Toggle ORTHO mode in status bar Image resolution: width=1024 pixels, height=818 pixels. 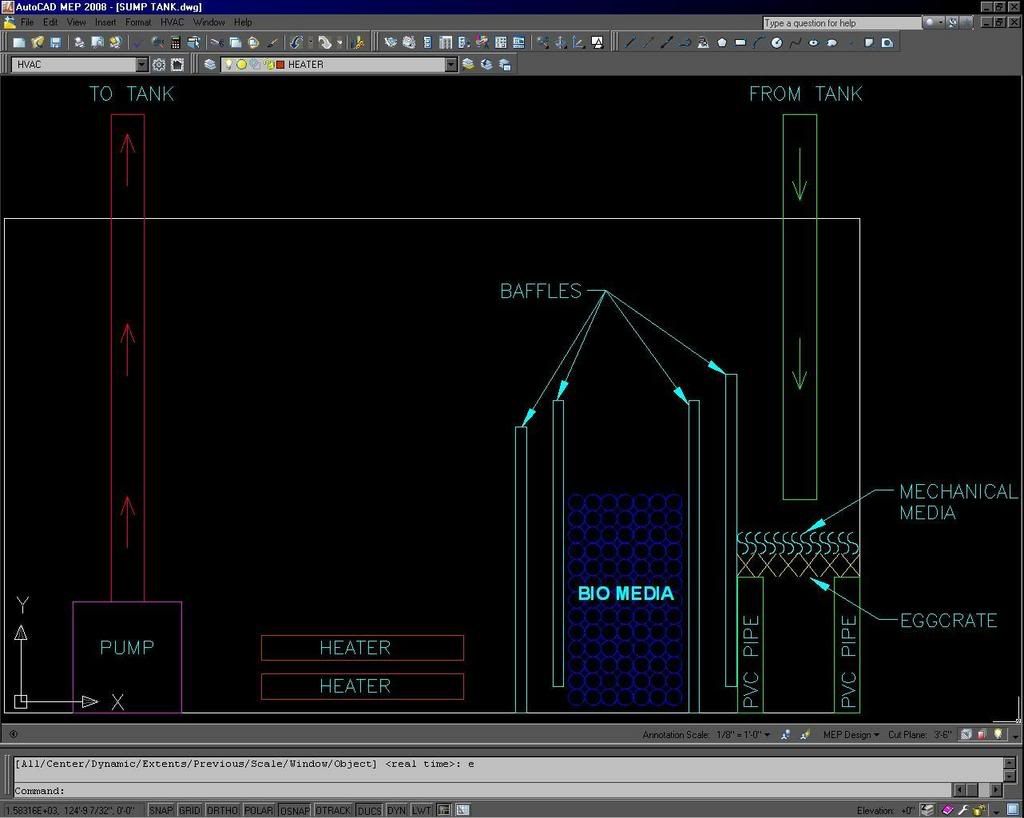(222, 810)
